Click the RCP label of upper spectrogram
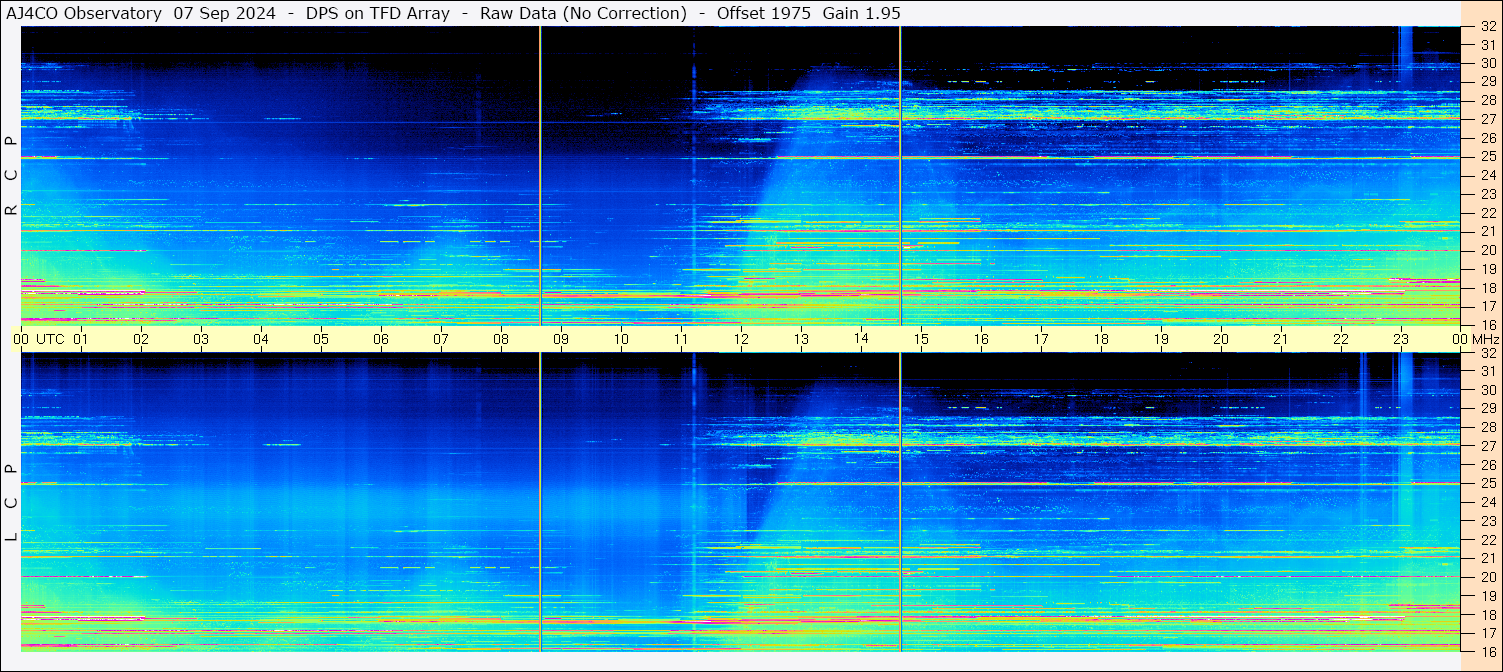This screenshot has height=672, width=1503. 11,176
